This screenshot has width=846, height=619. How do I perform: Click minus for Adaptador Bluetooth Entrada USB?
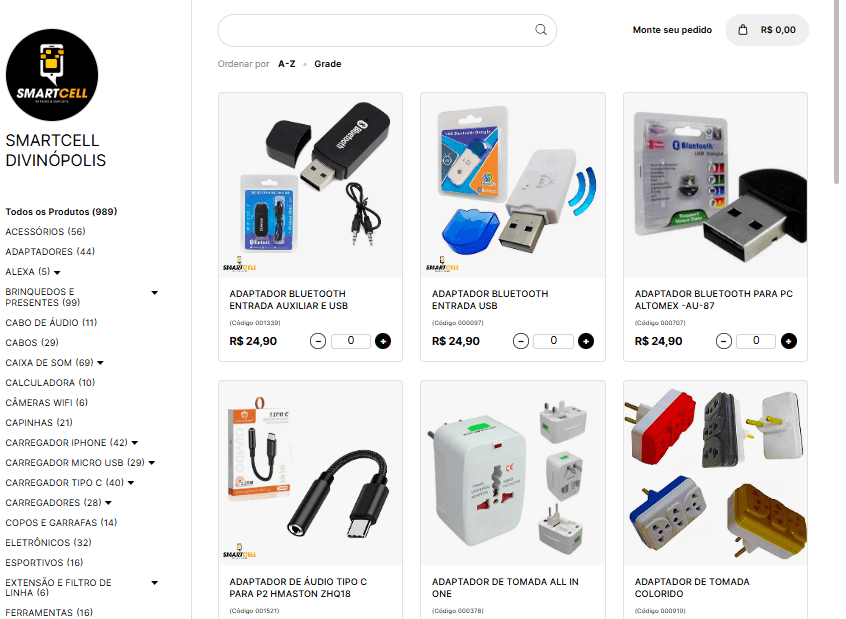pos(521,341)
